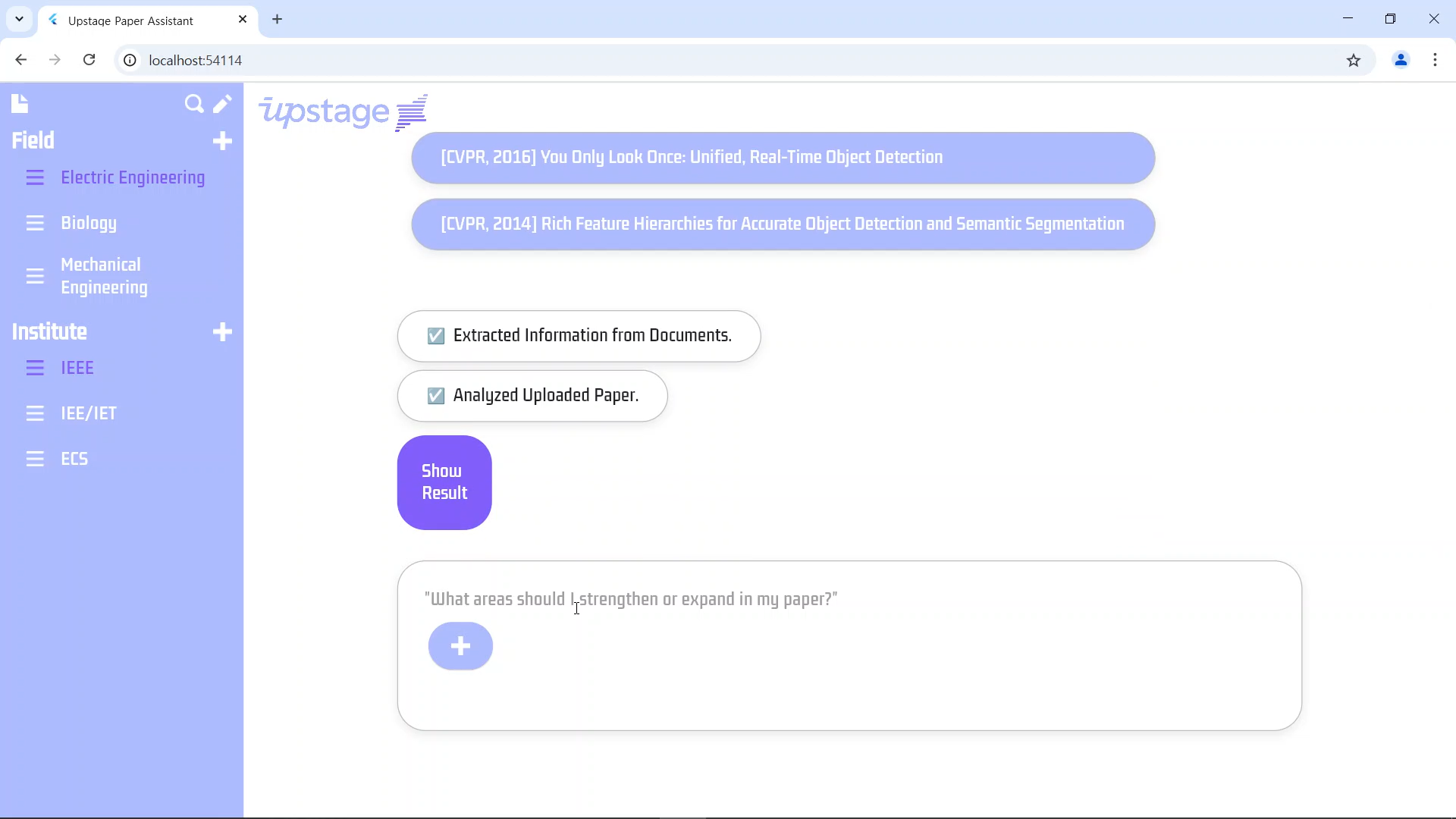Open Chrome three-dot menu

tap(1435, 60)
